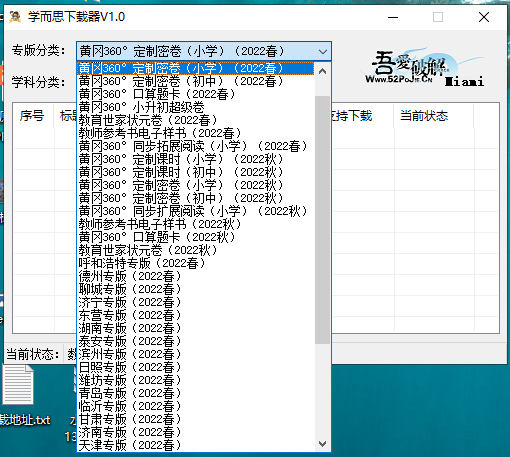Screen dimensions: 510x457
Task: Select 黄冈360° 小升初超级卷
Action: click(x=196, y=107)
